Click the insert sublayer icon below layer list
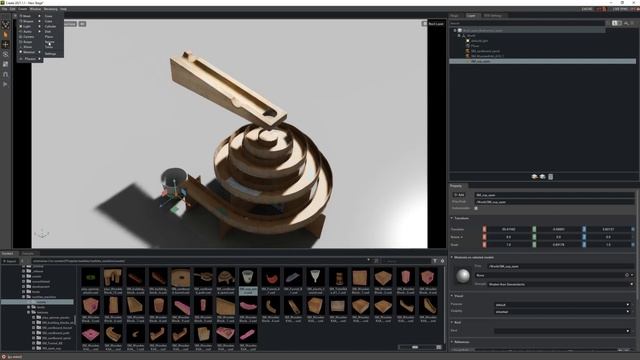This screenshot has height=360, width=640. tap(534, 177)
